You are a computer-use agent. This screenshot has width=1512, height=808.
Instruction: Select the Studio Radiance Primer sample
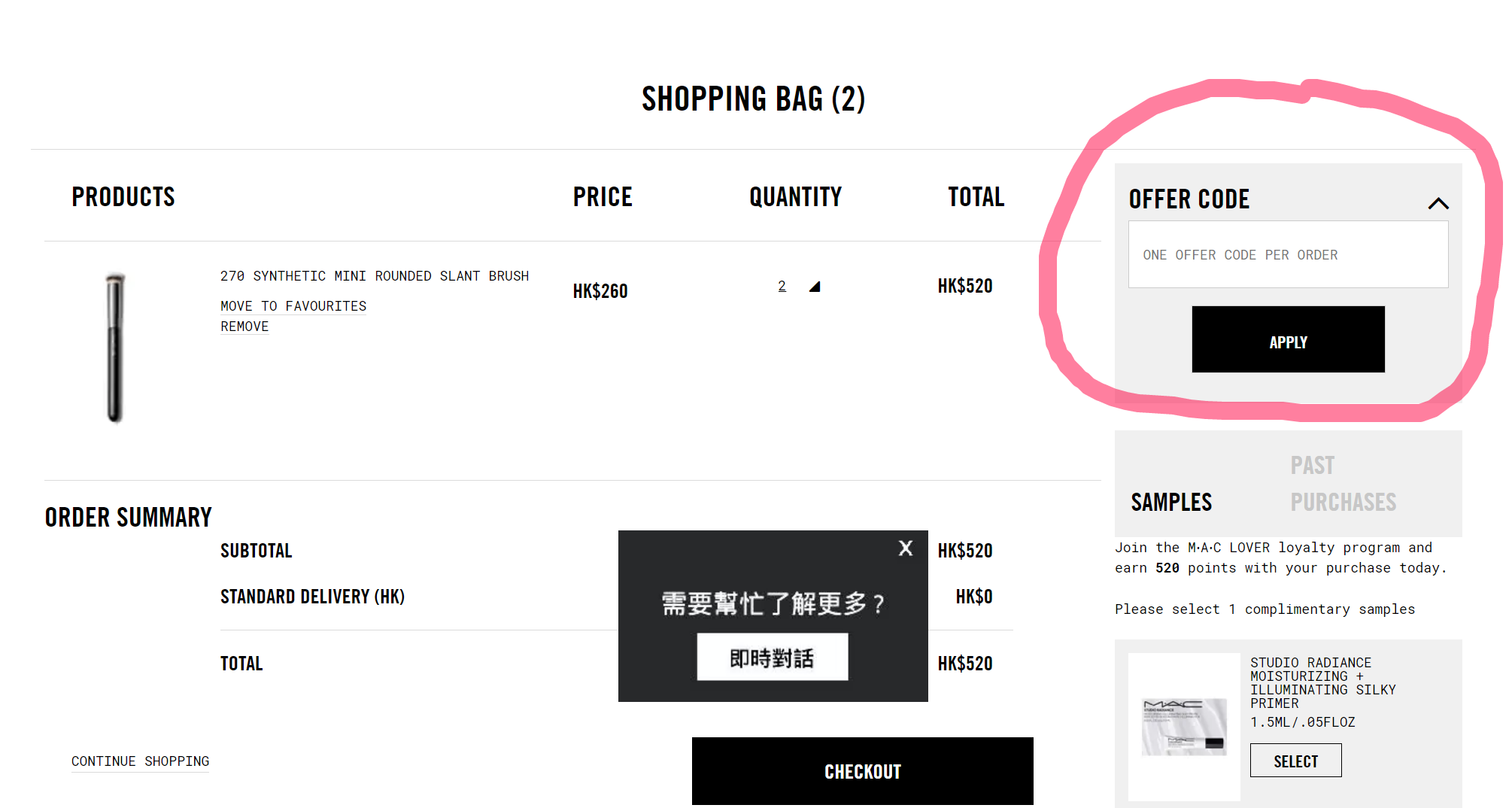click(x=1295, y=760)
